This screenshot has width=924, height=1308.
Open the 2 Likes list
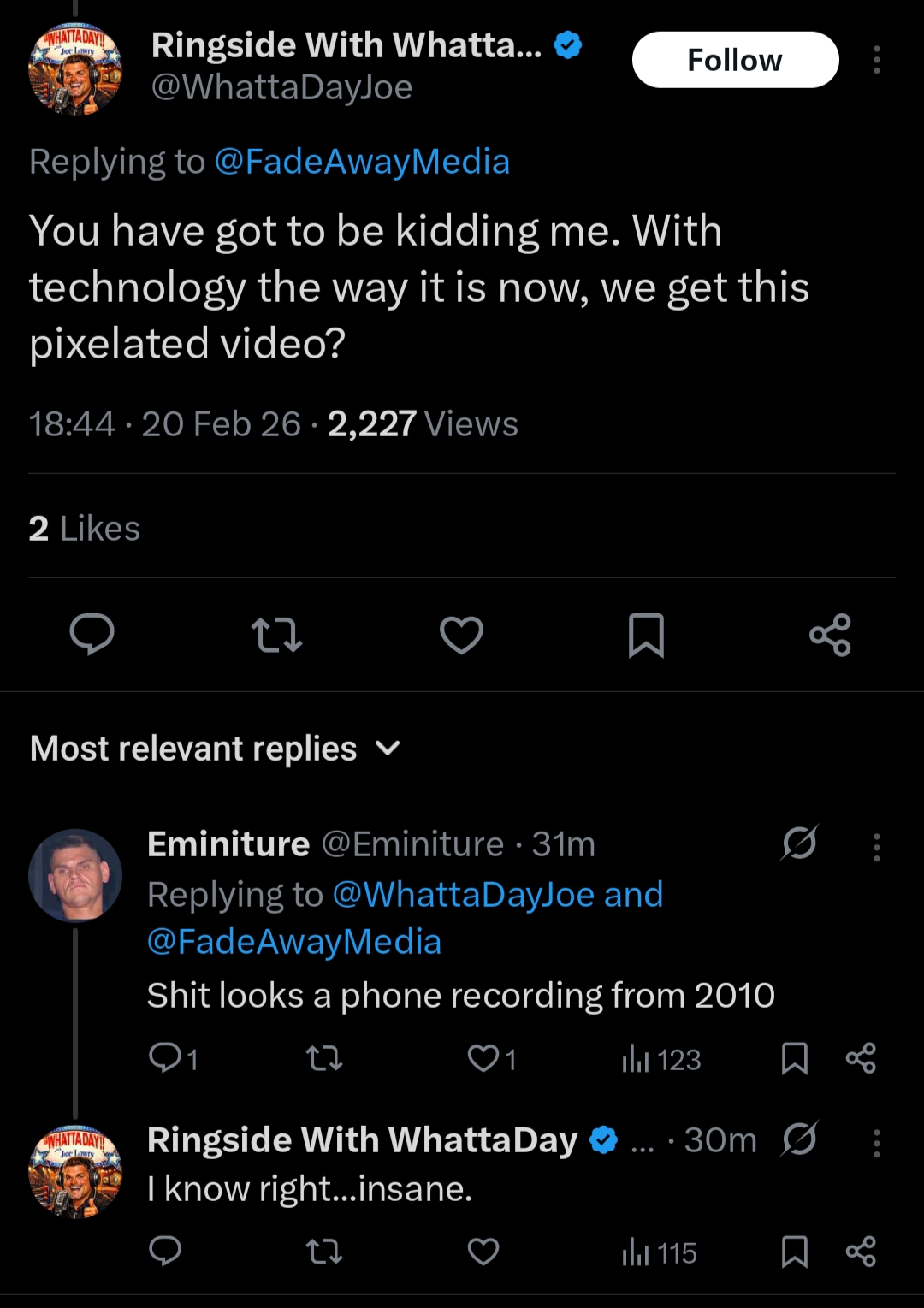click(84, 529)
